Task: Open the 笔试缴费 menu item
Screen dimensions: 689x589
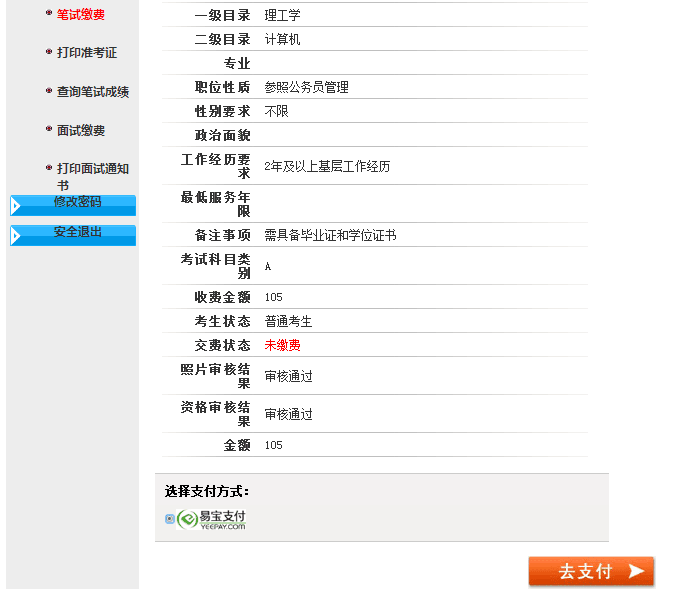Action: click(80, 14)
